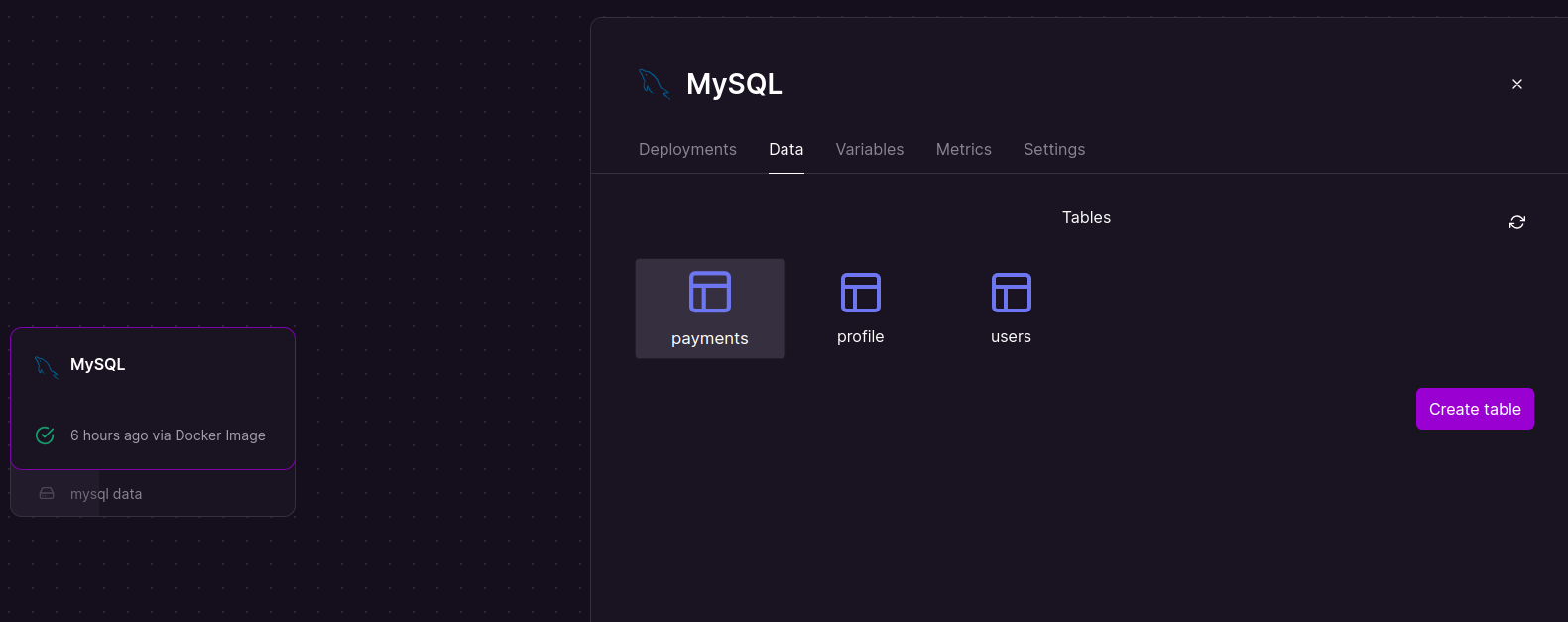The width and height of the screenshot is (1568, 622).
Task: Click the MySQL dolphin icon on canvas card
Action: (46, 366)
